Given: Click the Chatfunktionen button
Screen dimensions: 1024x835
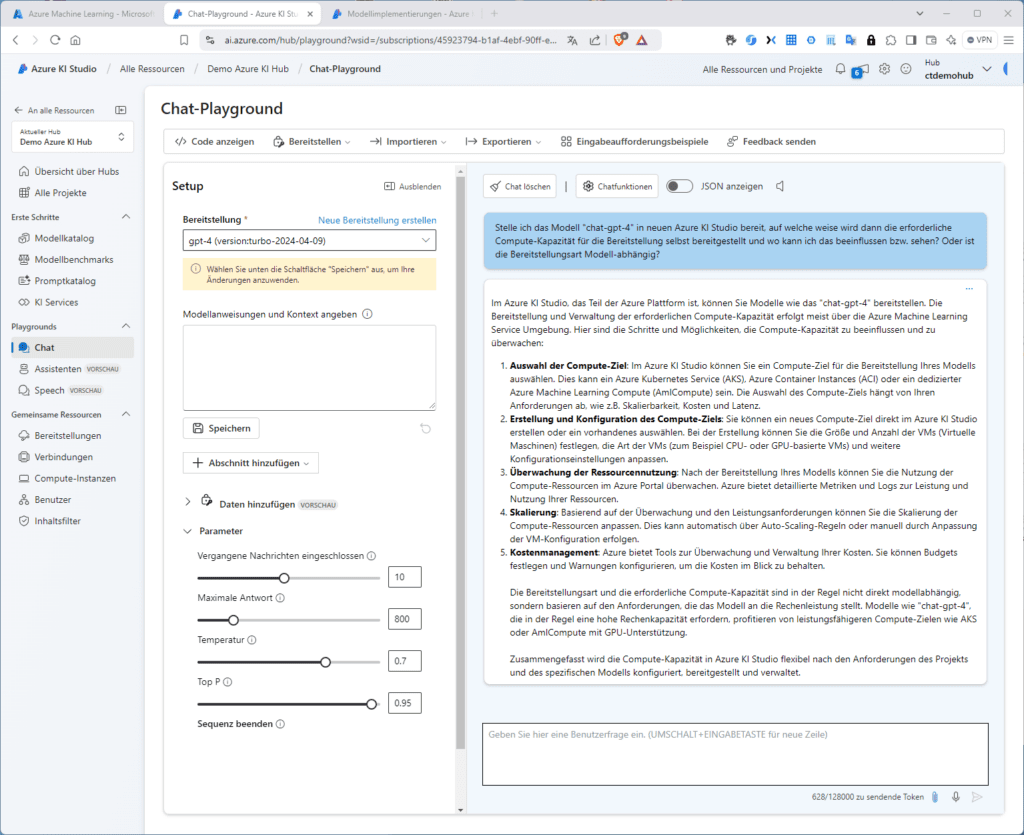Looking at the screenshot, I should [617, 186].
